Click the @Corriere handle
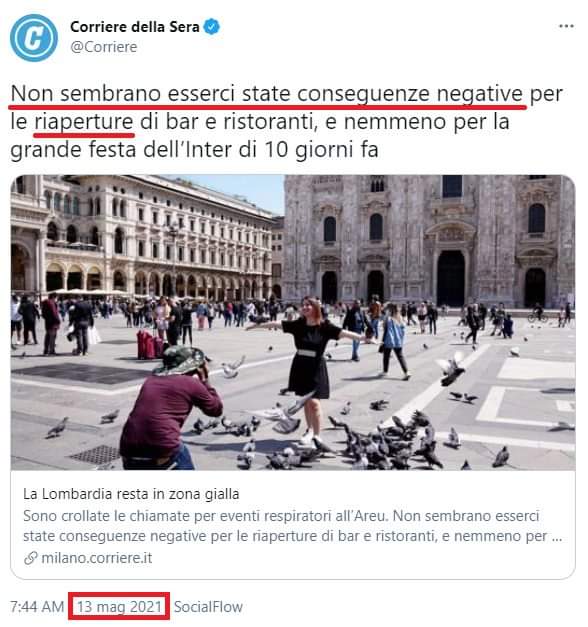 [104, 47]
